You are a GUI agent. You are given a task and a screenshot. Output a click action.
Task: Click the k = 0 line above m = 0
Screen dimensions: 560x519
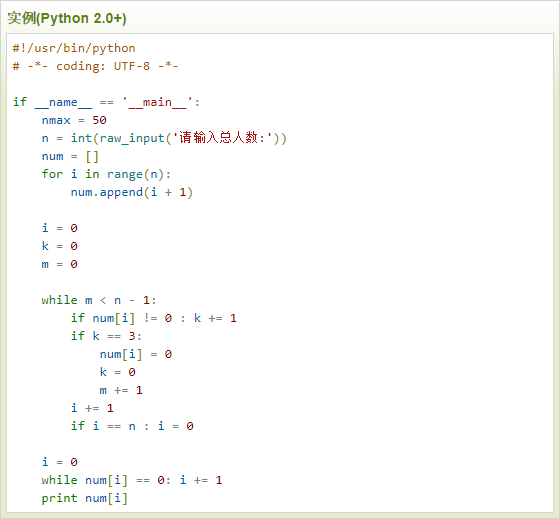point(59,246)
